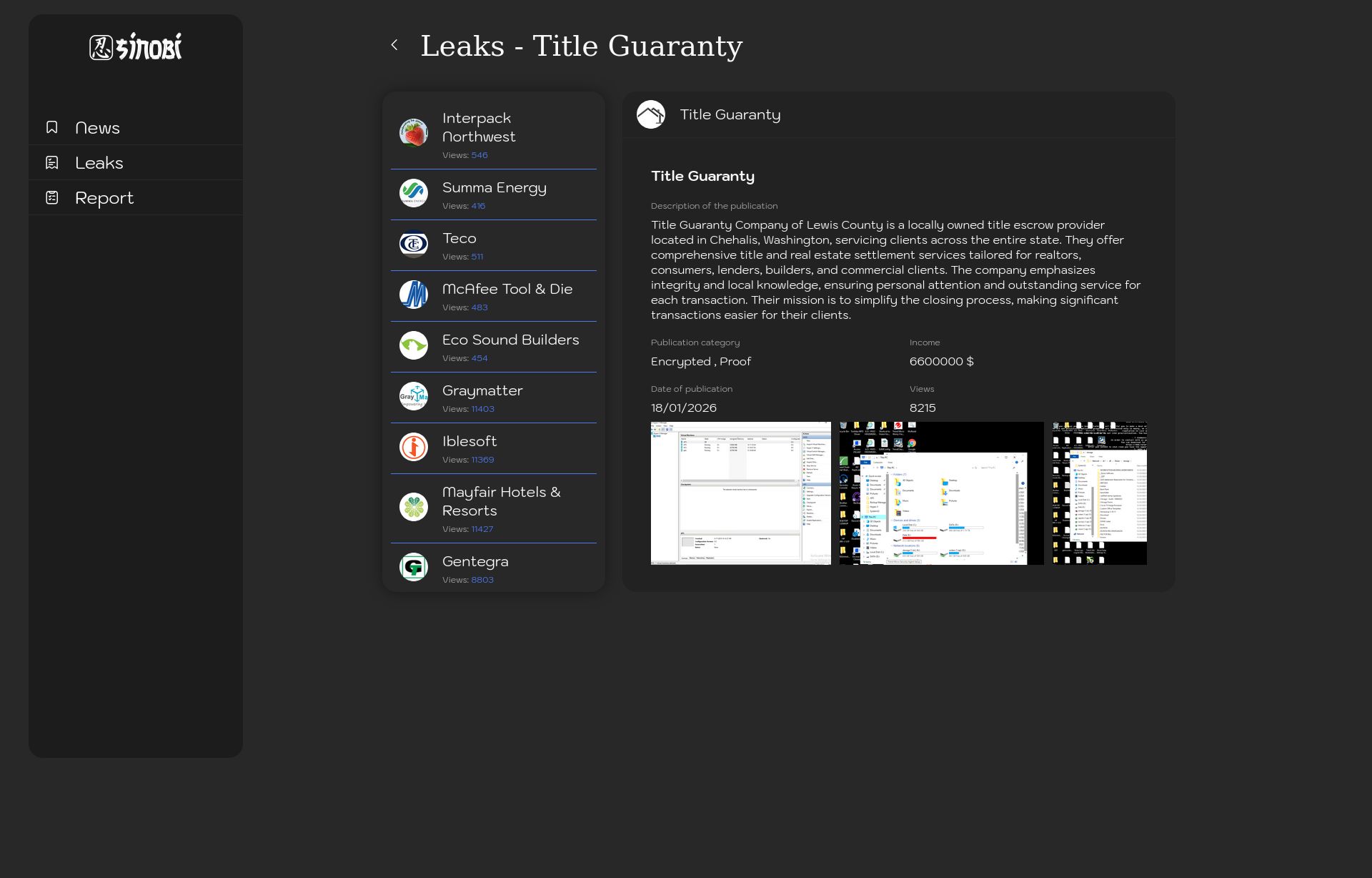Open the News menu item
Image resolution: width=1372 pixels, height=878 pixels.
98,128
